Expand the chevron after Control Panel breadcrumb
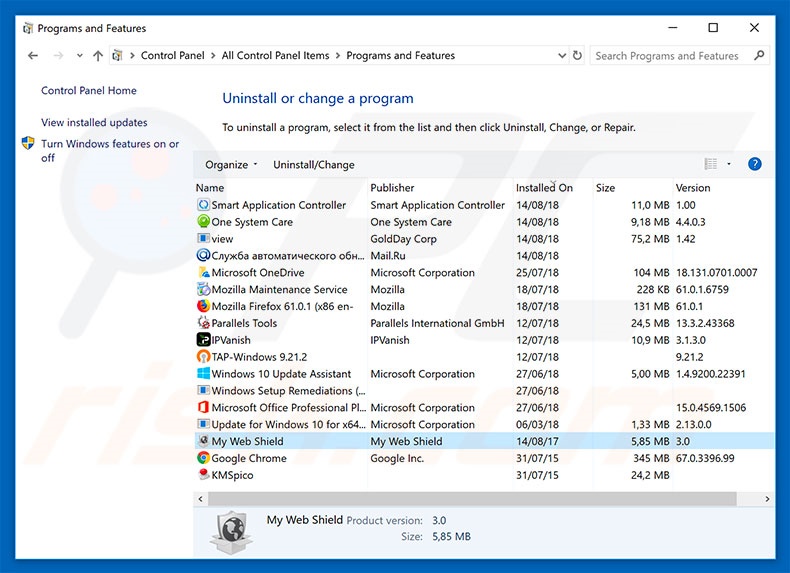This screenshot has height=573, width=790. click(x=213, y=55)
